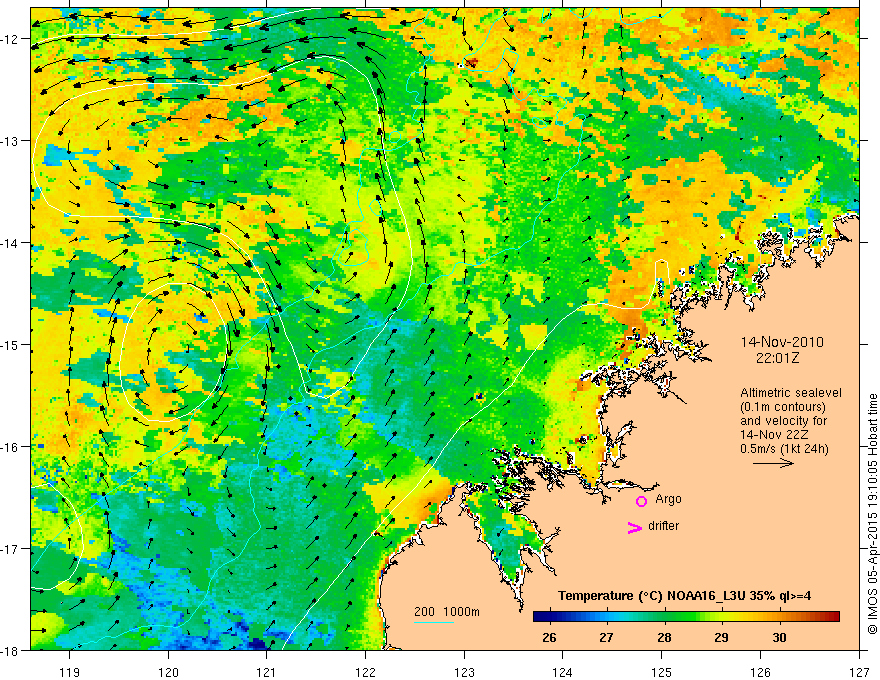Click latitude axis label '-12'
Screen dimensions: 880x680
11,39
